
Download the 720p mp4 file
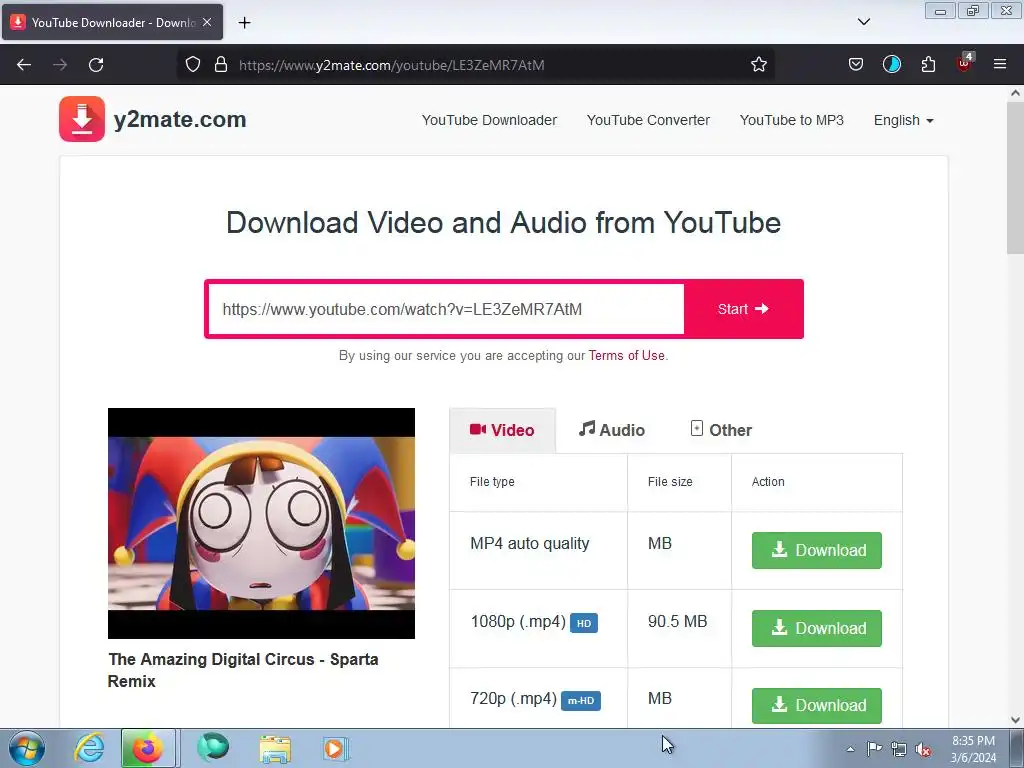(816, 705)
